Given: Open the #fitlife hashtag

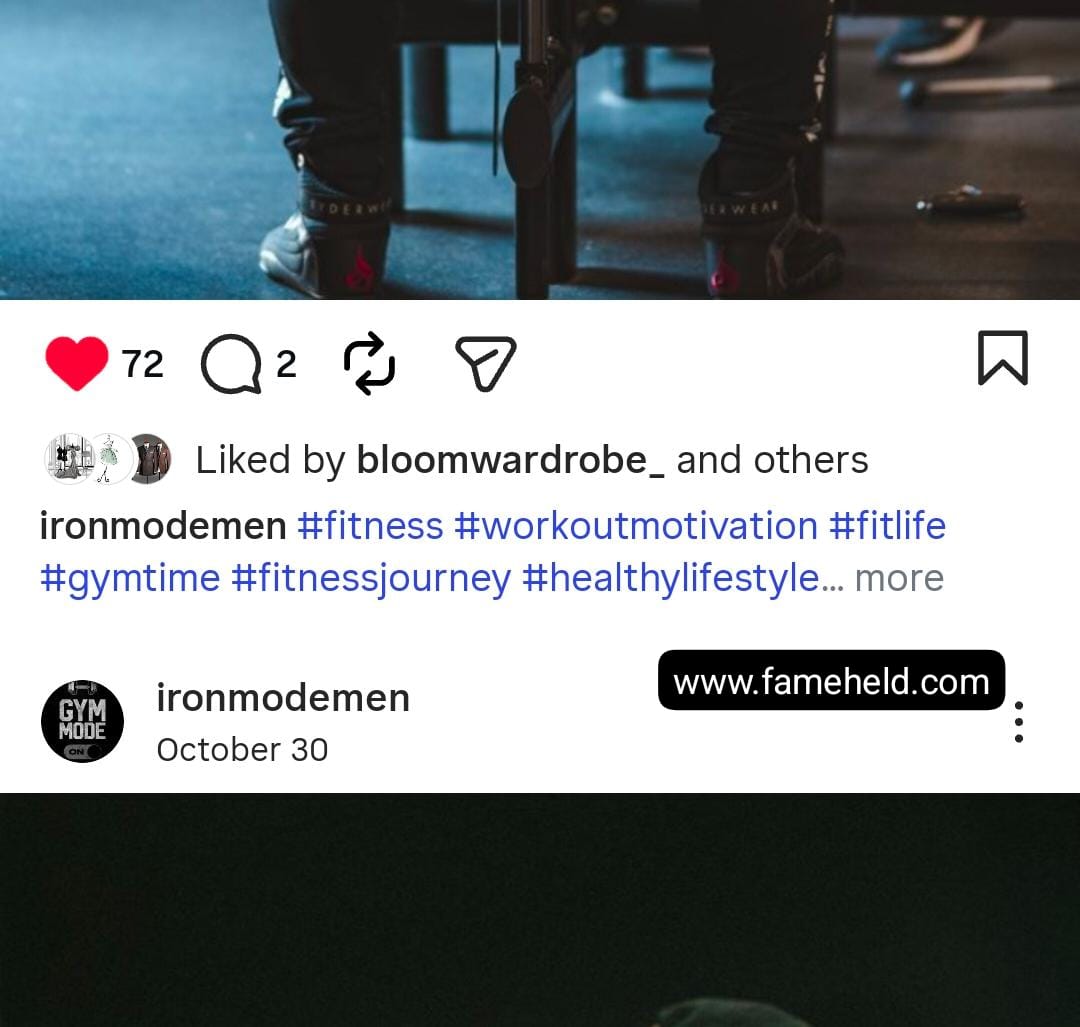Looking at the screenshot, I should point(887,526).
